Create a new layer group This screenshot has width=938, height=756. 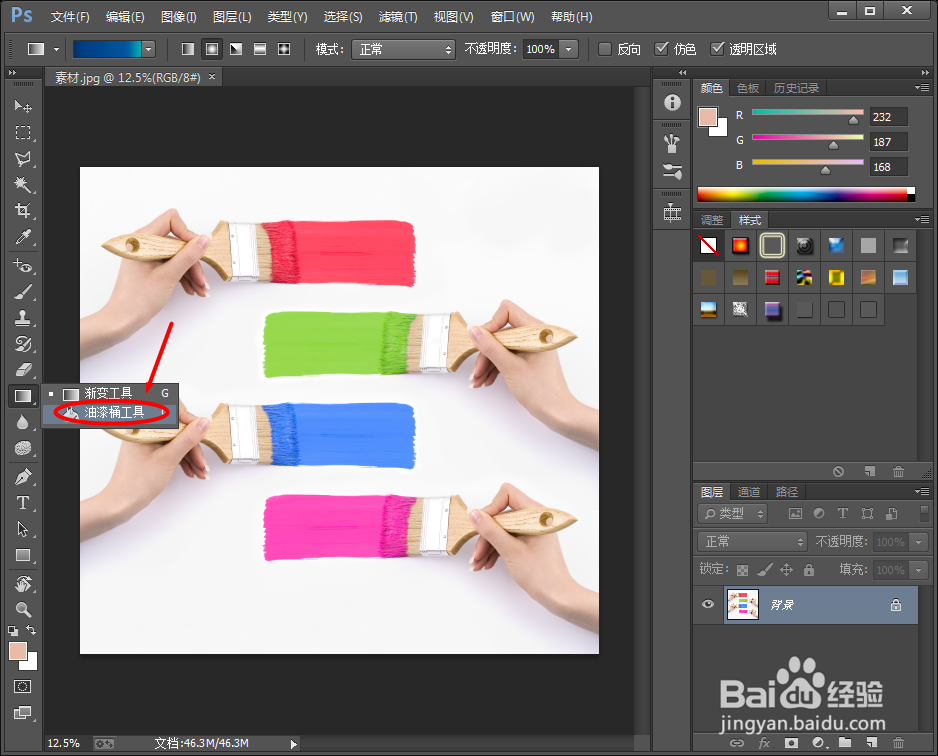point(845,742)
